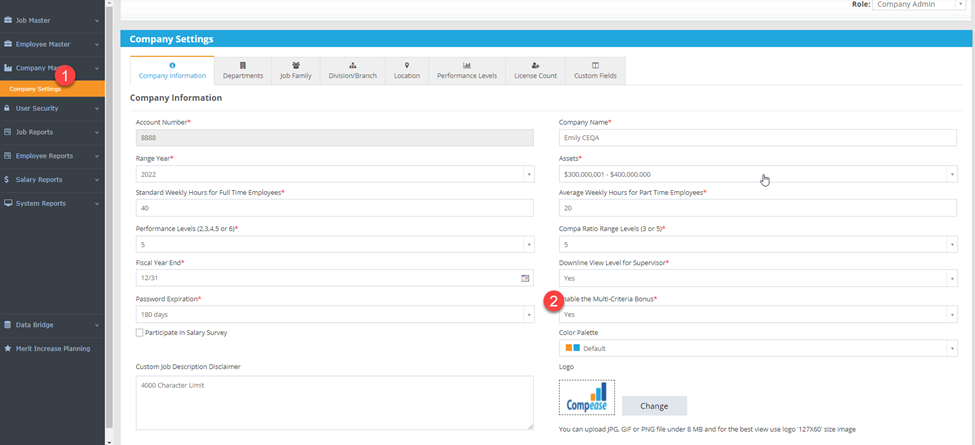
Task: Open the Password Expiration dropdown
Action: (x=335, y=314)
